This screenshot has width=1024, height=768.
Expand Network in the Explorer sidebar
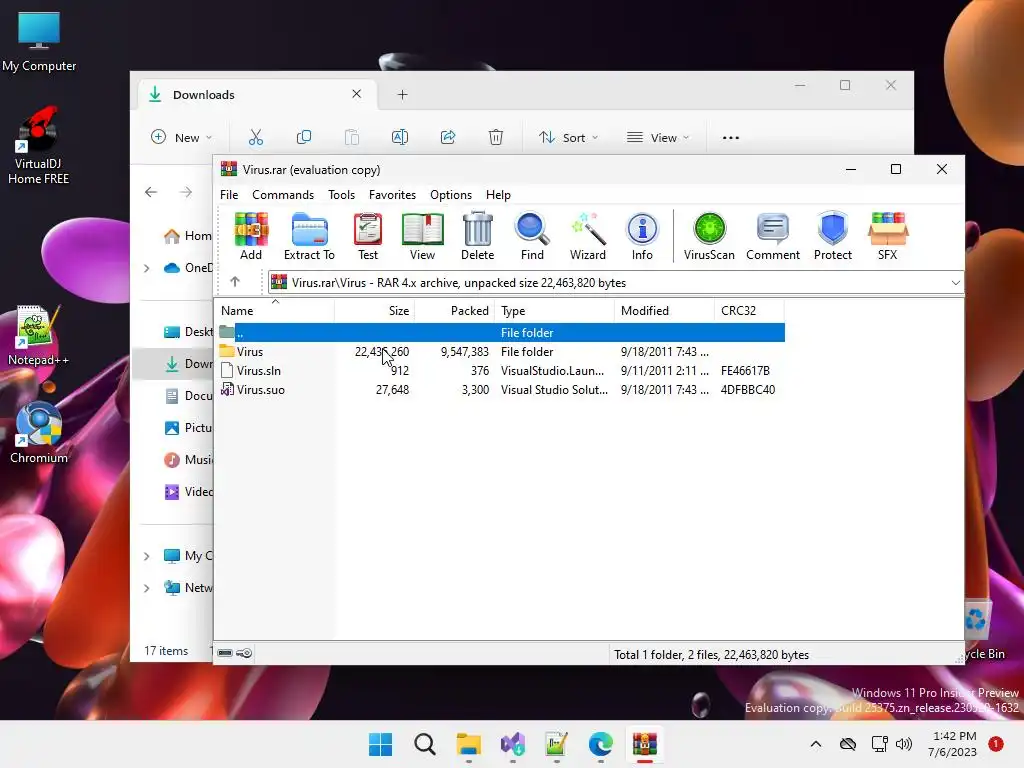147,588
